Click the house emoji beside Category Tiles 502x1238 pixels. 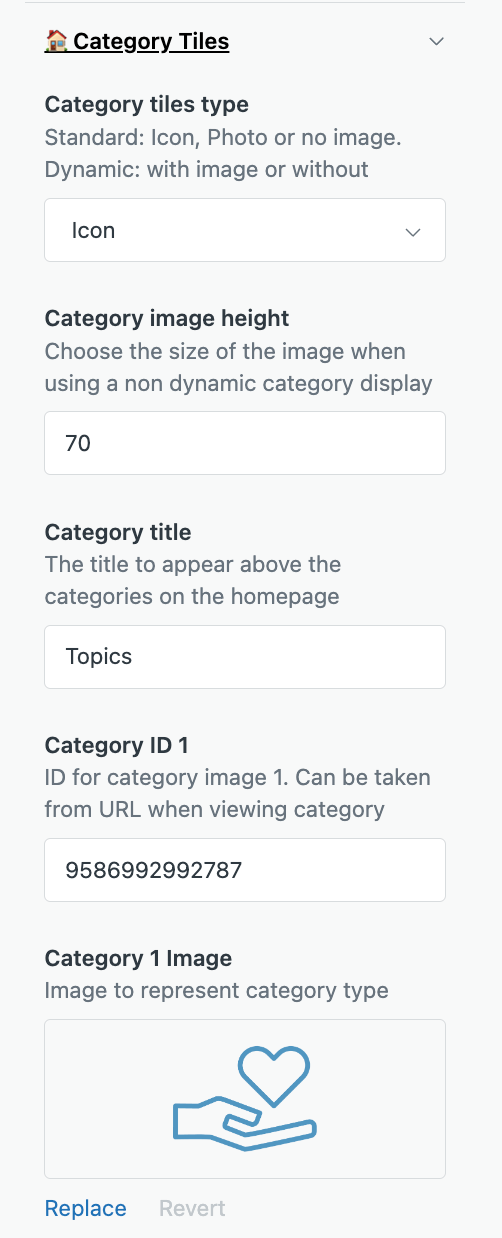click(x=57, y=41)
